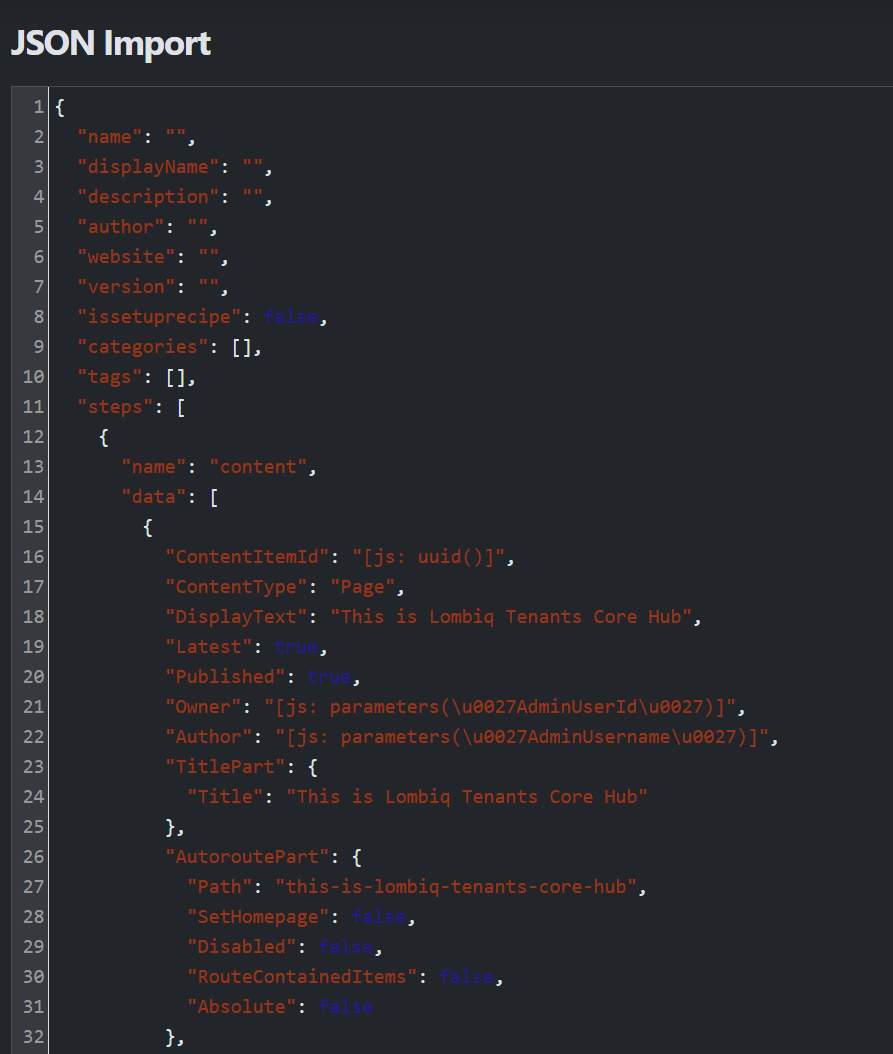Click the "Title" key on line 24
893x1054 pixels.
pyautogui.click(x=225, y=797)
